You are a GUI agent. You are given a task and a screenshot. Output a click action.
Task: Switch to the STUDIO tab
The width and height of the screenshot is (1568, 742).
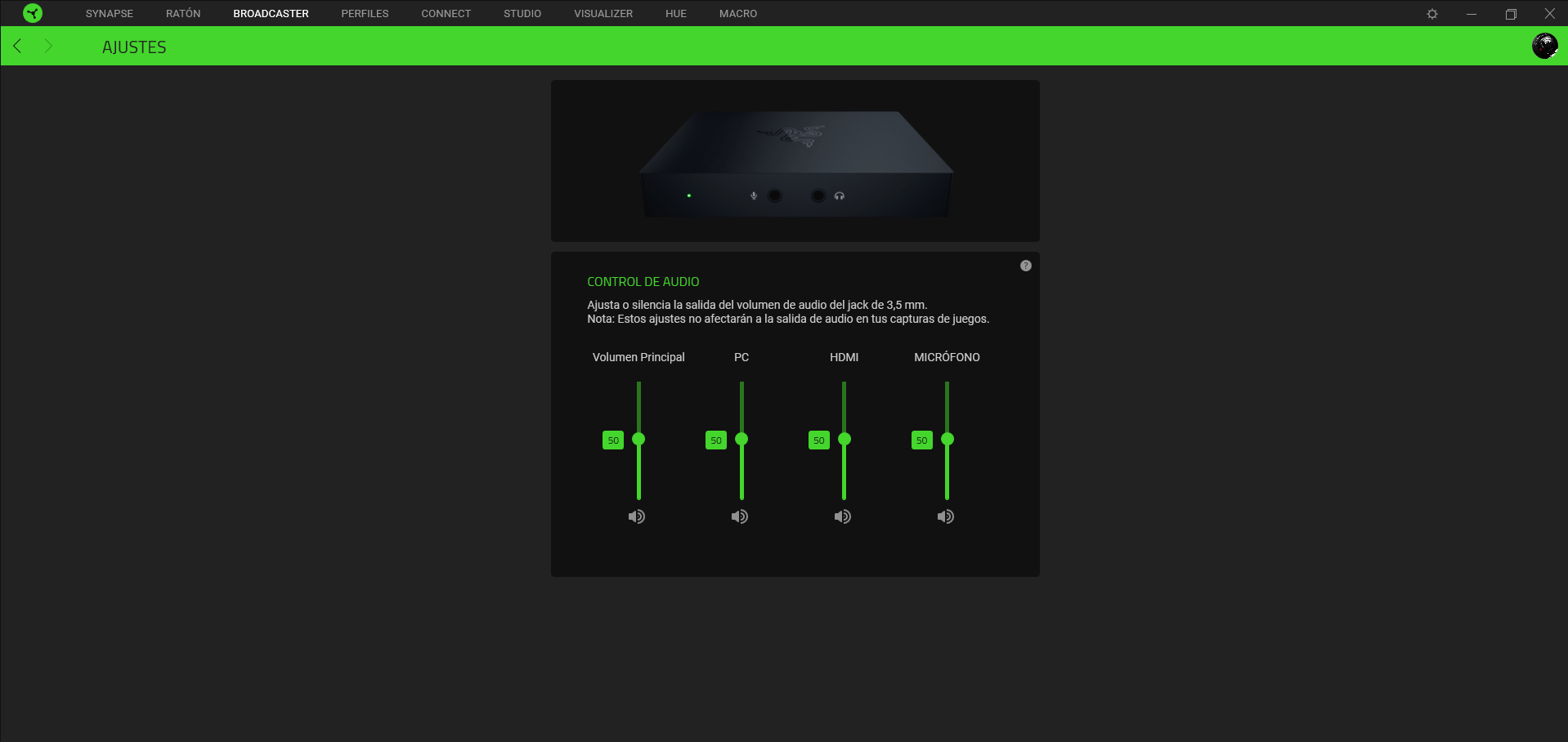click(521, 13)
